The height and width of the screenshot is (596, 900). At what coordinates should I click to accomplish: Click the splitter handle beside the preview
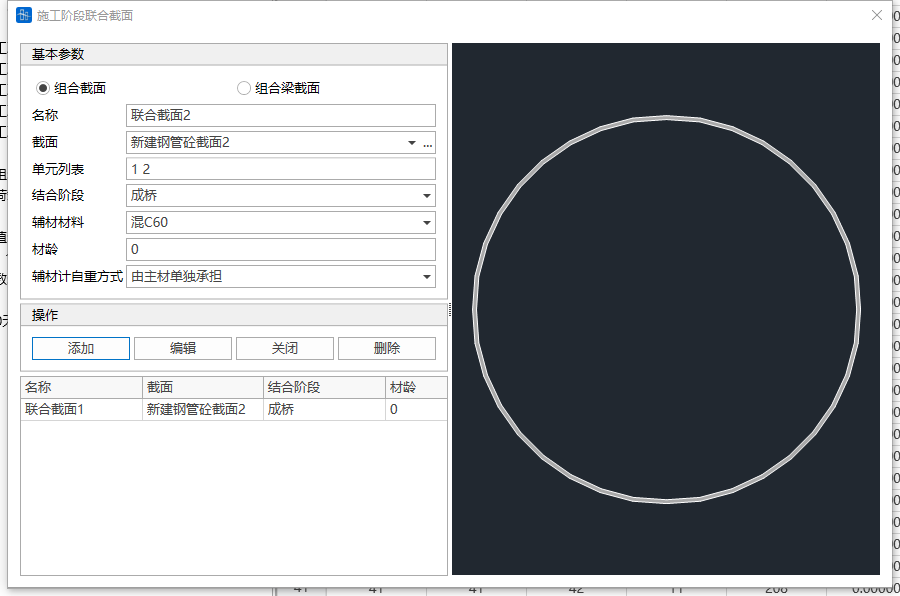coord(449,310)
